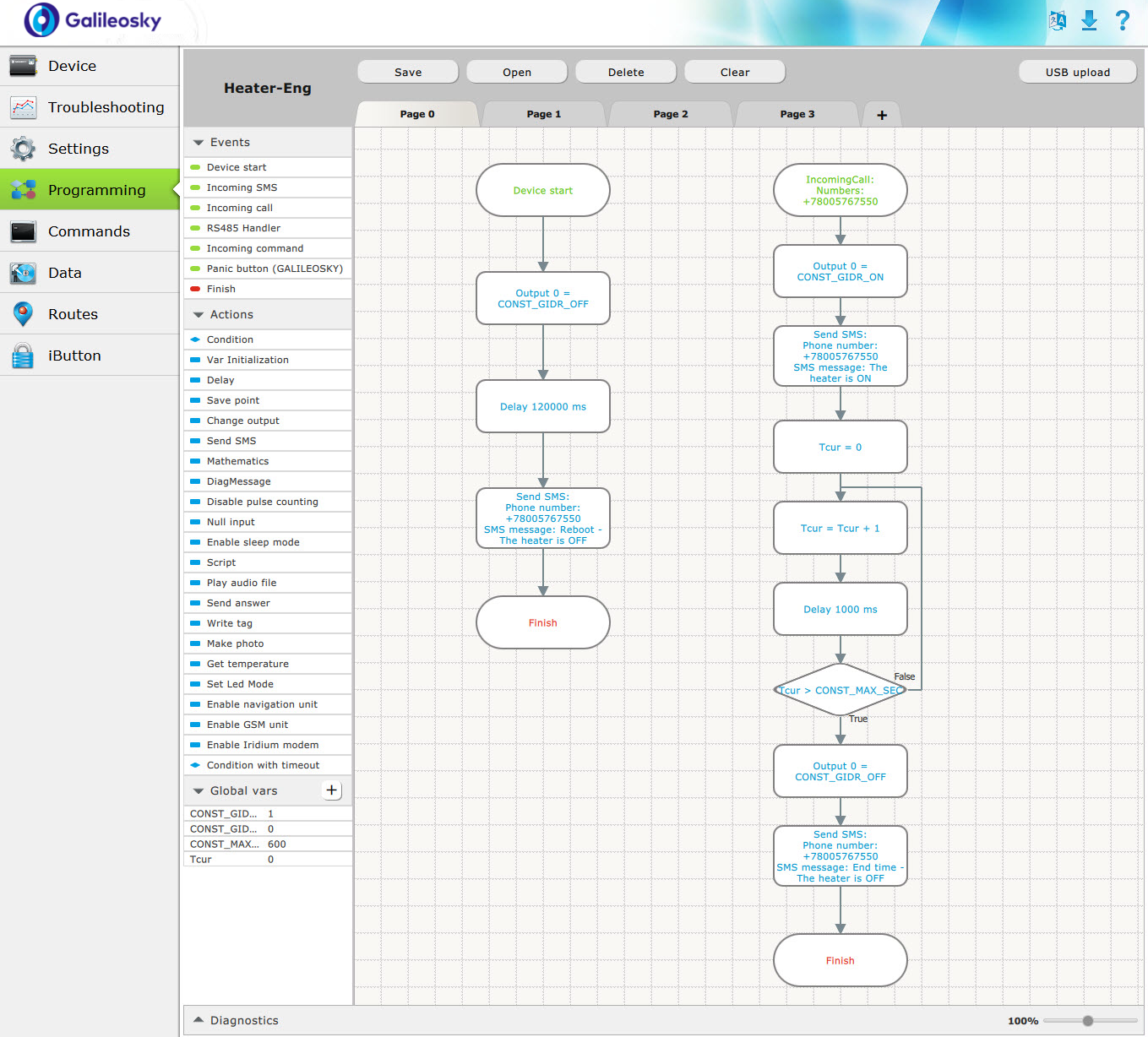Open Settings via the gear icon

[x=23, y=149]
